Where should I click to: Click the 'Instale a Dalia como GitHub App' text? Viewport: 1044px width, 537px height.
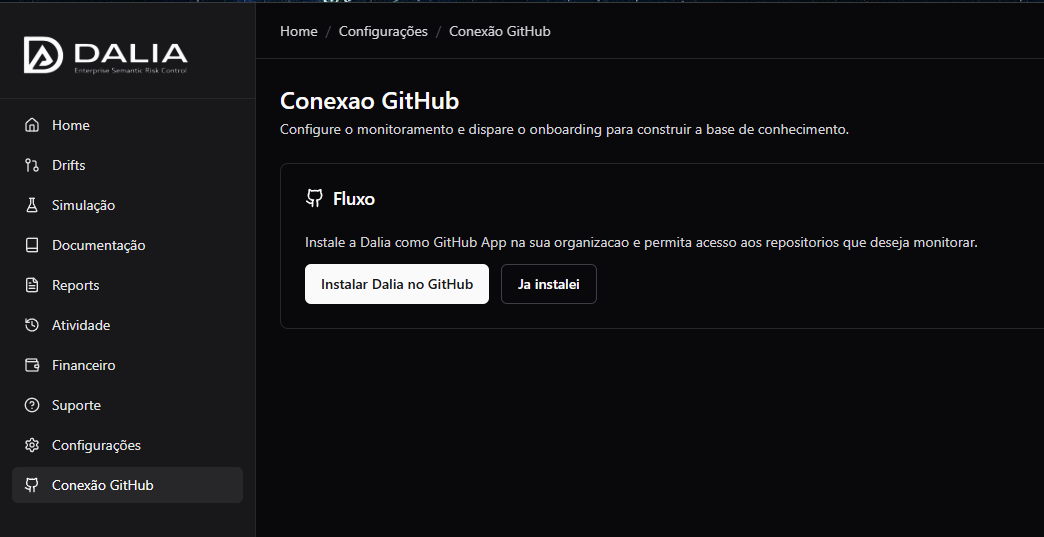coord(641,242)
